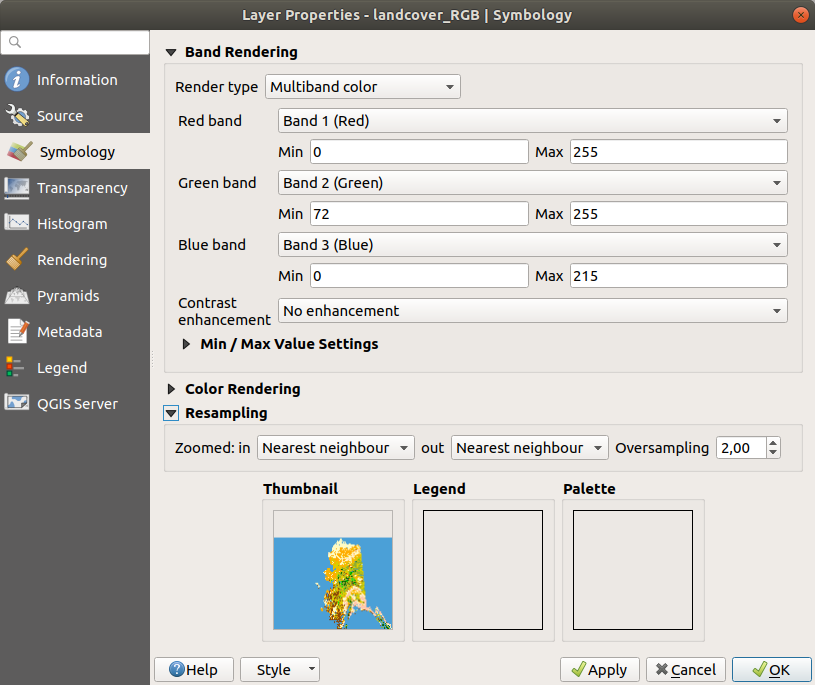This screenshot has width=815, height=685.
Task: Expand the Color Rendering section
Action: pos(171,389)
